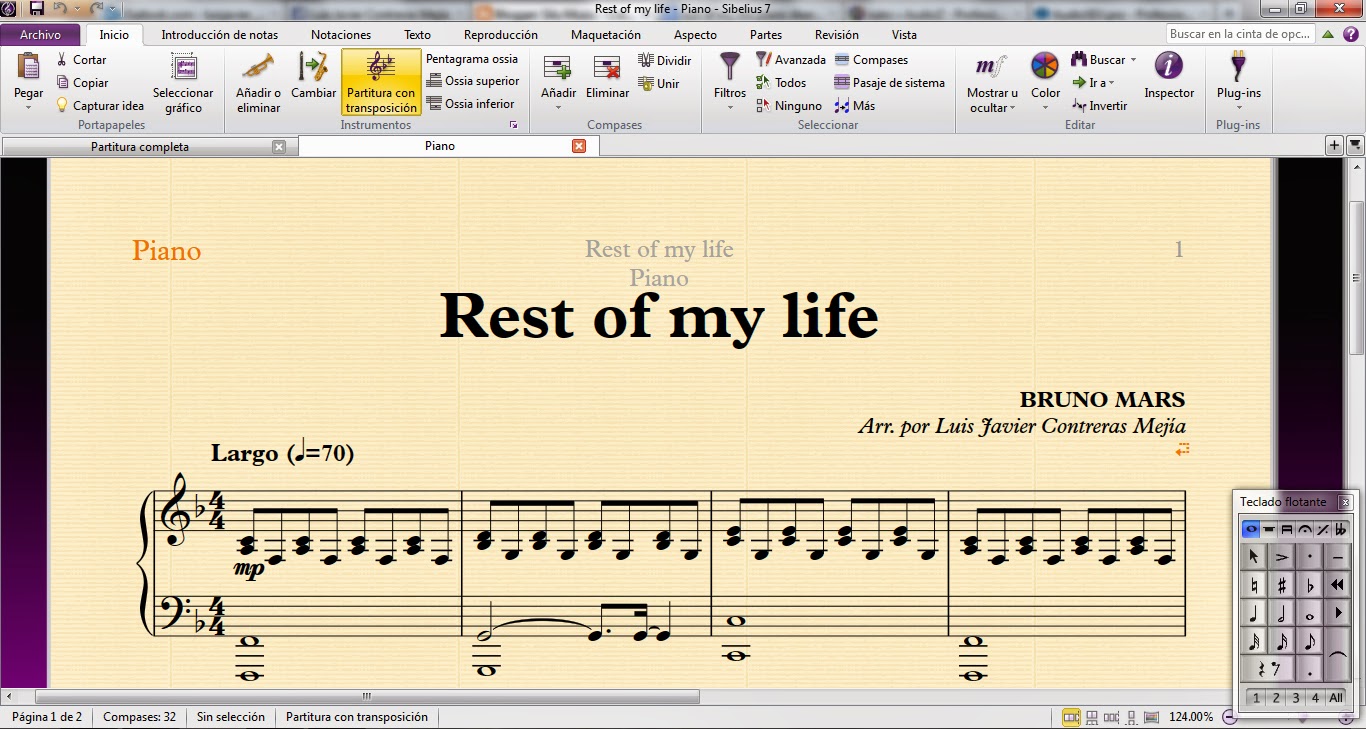Click the Save floppy disk icon
Image resolution: width=1366 pixels, height=729 pixels.
tap(37, 9)
